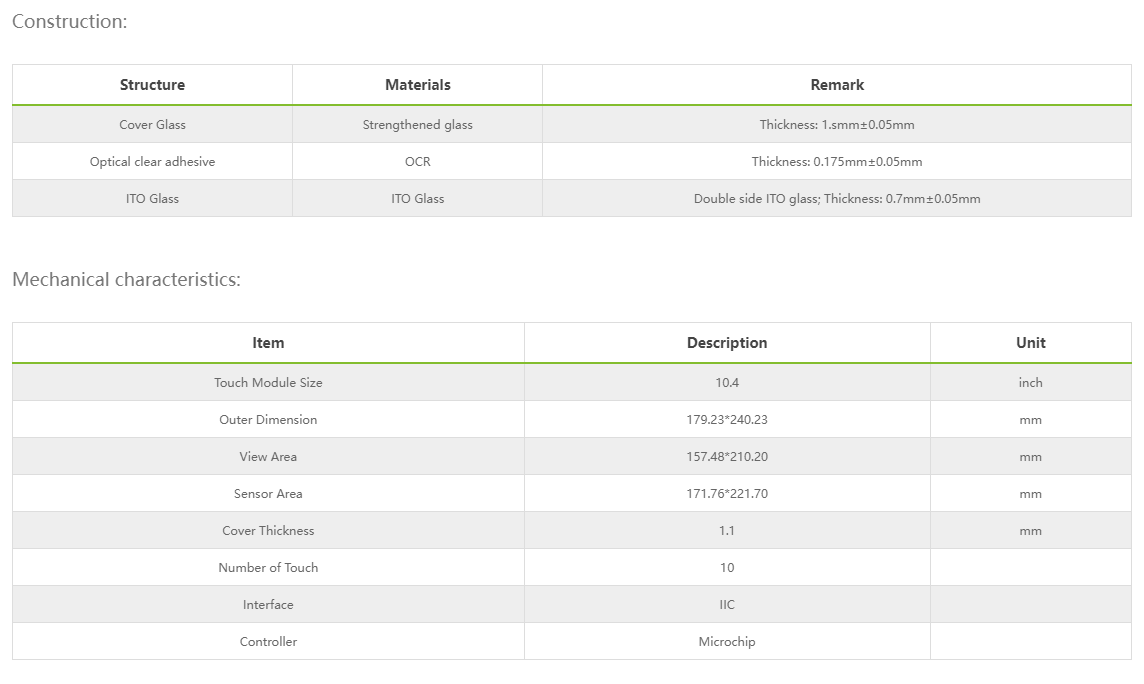Select the OCR materials cell
This screenshot has height=684, width=1144.
(x=418, y=162)
